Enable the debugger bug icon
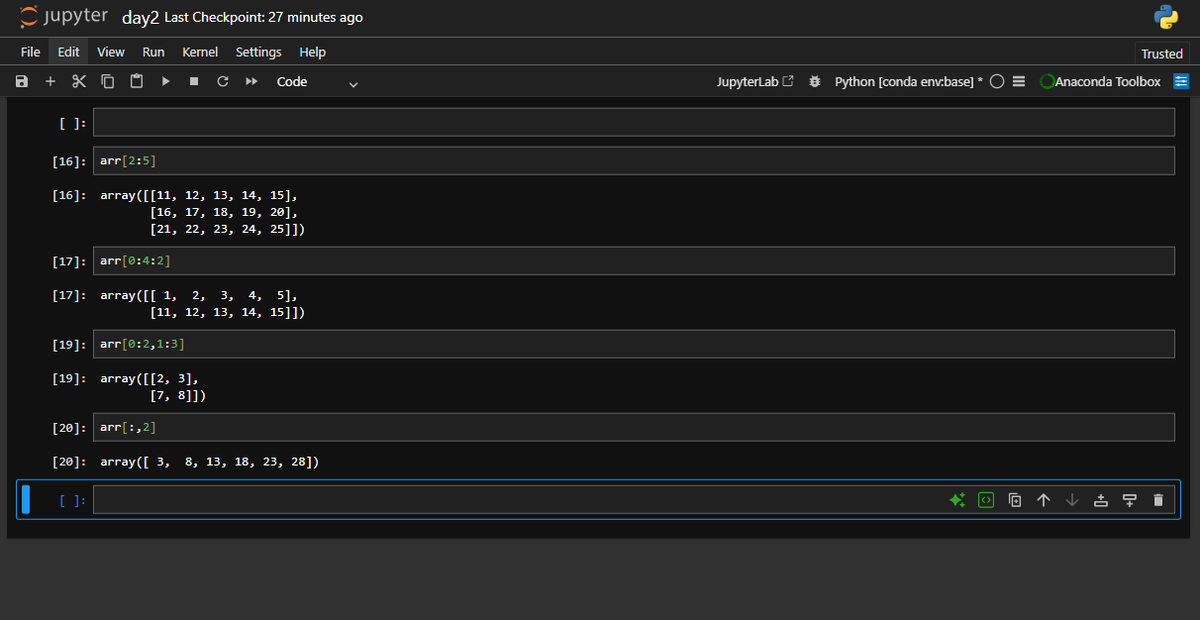 815,82
